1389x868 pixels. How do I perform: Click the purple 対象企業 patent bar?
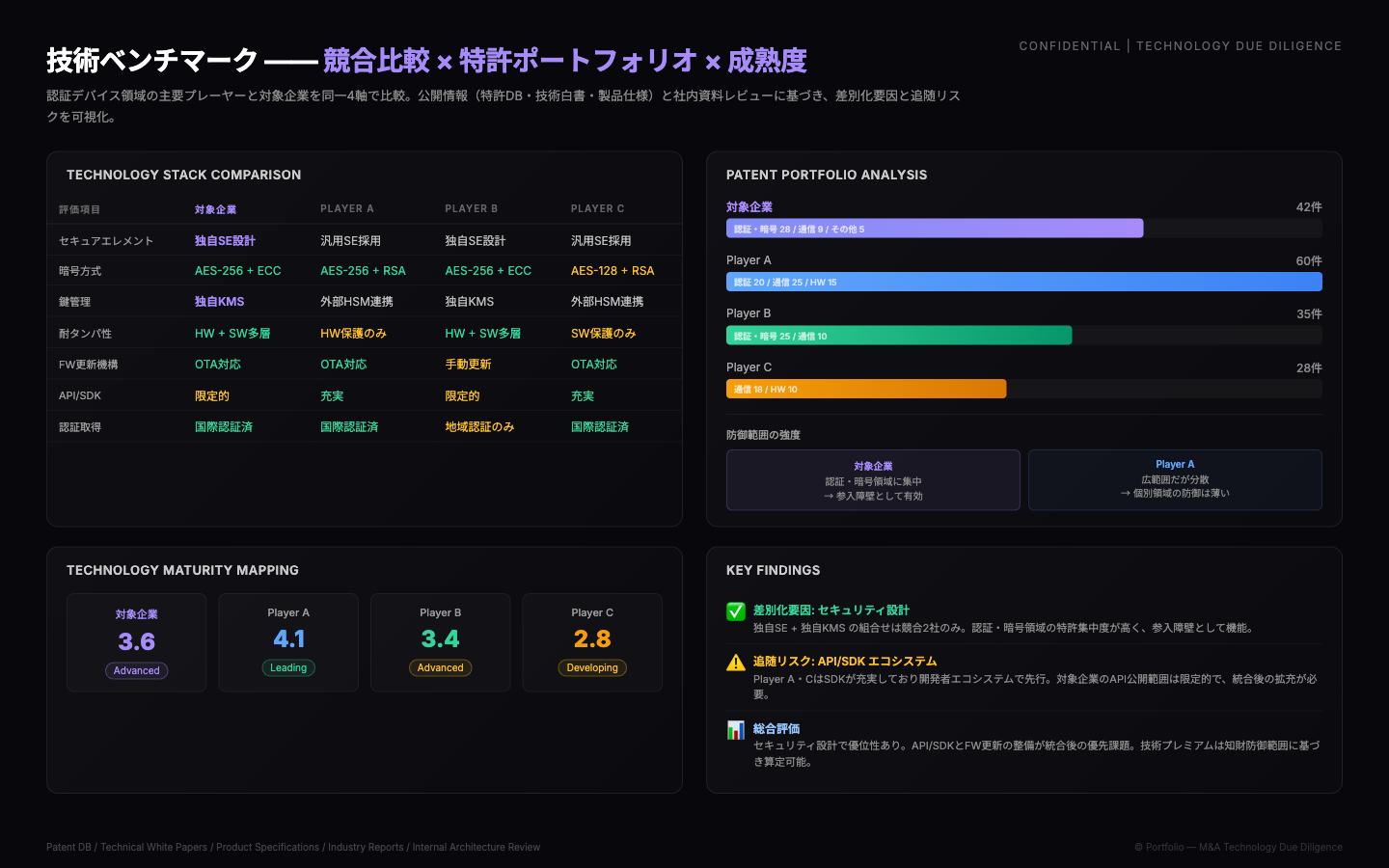point(934,229)
